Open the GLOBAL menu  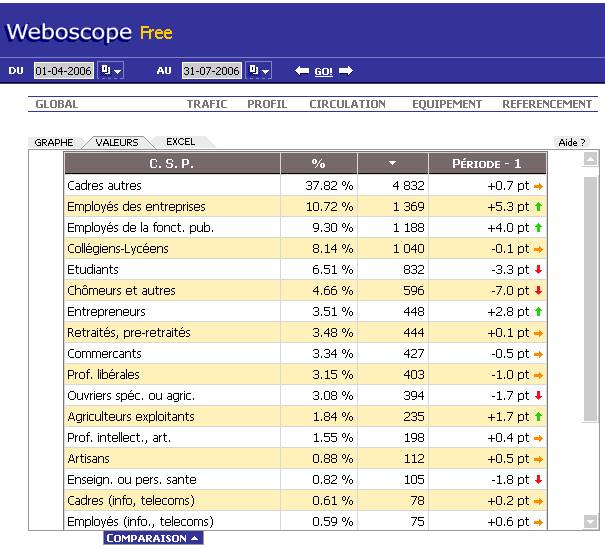(x=57, y=104)
